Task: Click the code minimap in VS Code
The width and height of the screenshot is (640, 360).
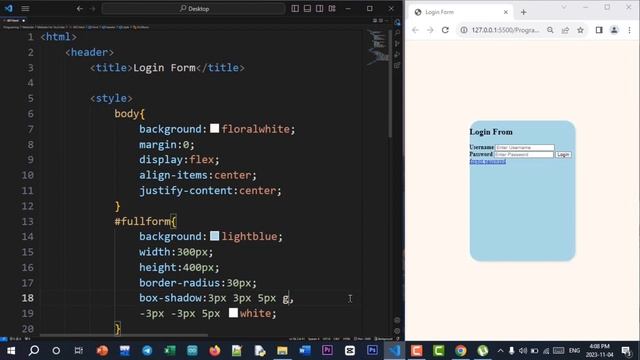Action: pyautogui.click(x=378, y=48)
